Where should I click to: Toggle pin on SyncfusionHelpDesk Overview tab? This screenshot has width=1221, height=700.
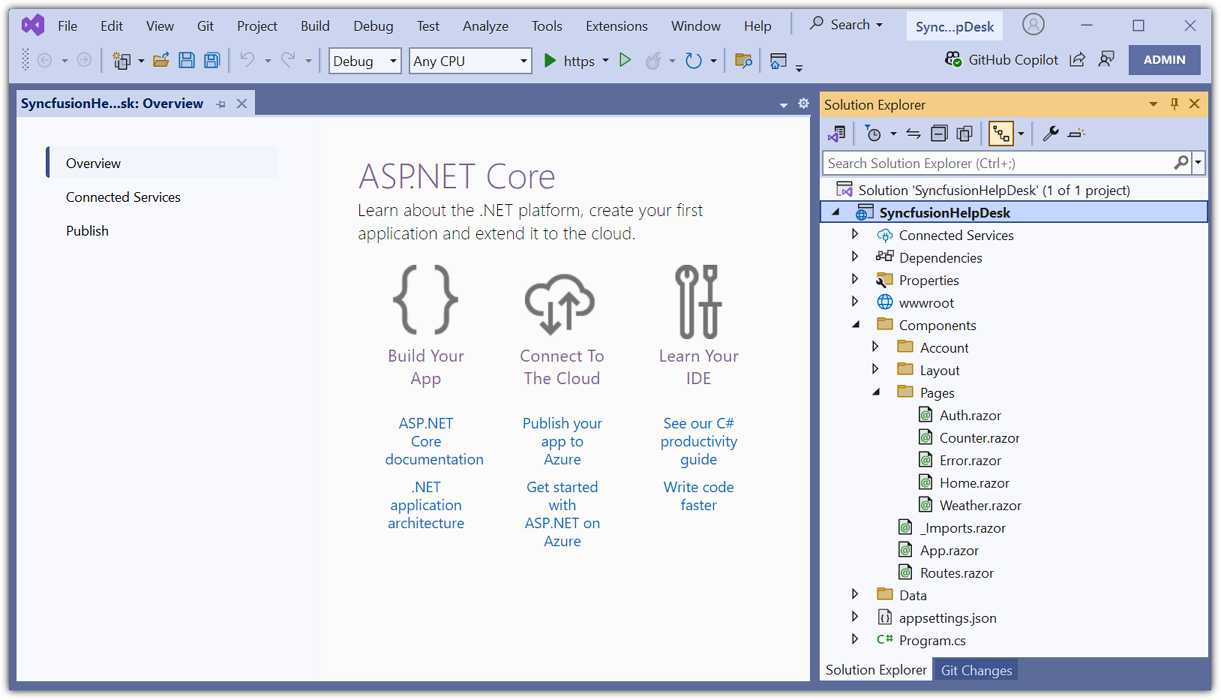(221, 103)
